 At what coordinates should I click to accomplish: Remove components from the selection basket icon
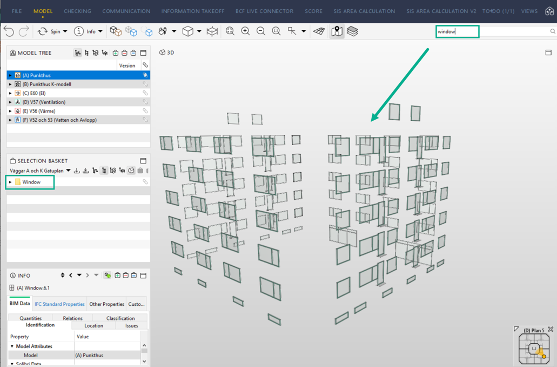pyautogui.click(x=148, y=32)
